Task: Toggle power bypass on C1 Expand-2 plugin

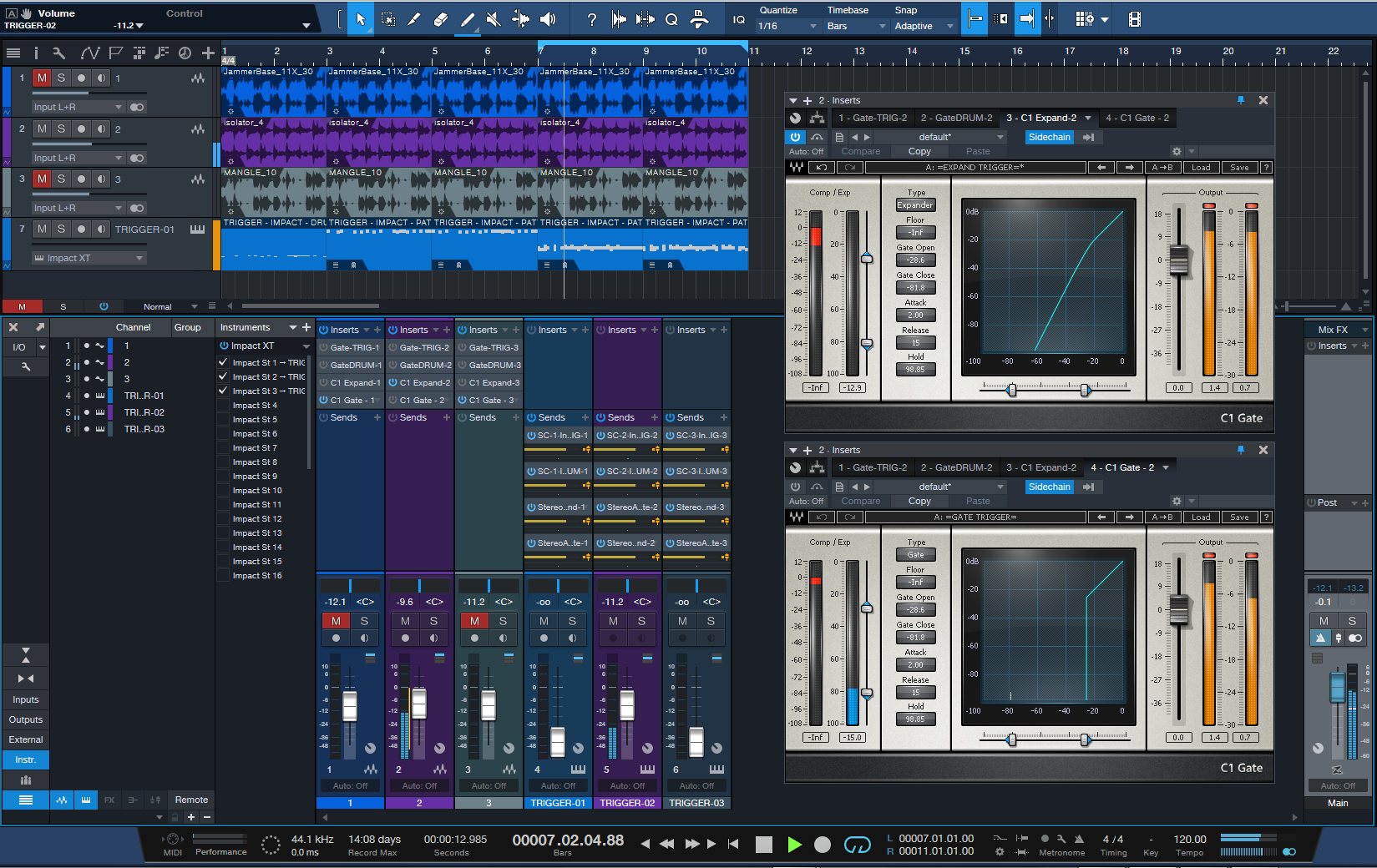Action: [795, 137]
